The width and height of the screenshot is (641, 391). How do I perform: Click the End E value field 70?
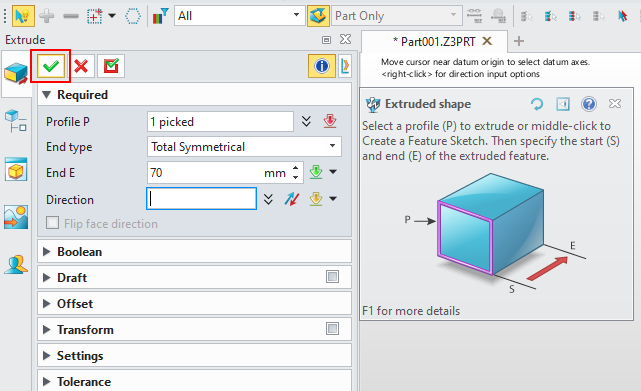225,173
